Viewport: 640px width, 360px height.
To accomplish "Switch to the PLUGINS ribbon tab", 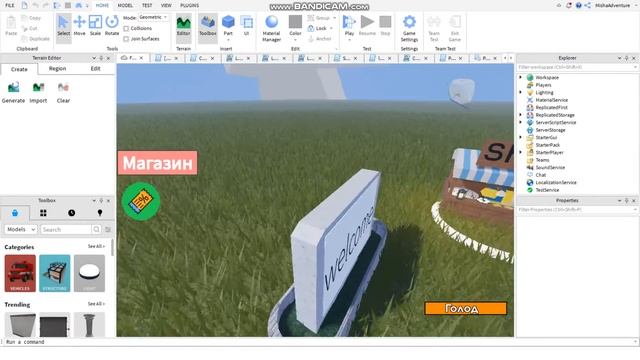I will [x=189, y=5].
